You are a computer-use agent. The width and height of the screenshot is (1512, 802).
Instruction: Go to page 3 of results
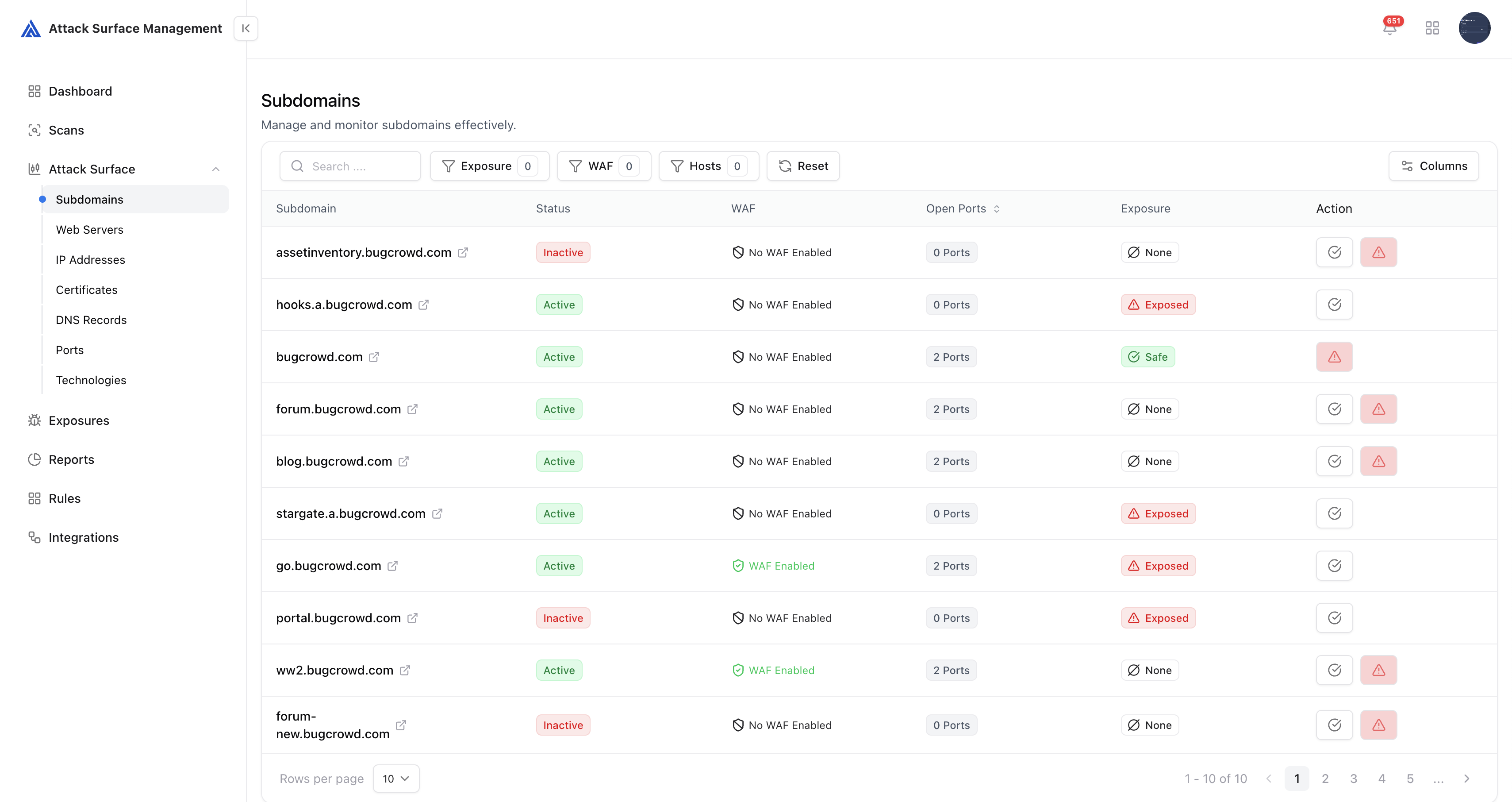pyautogui.click(x=1354, y=778)
